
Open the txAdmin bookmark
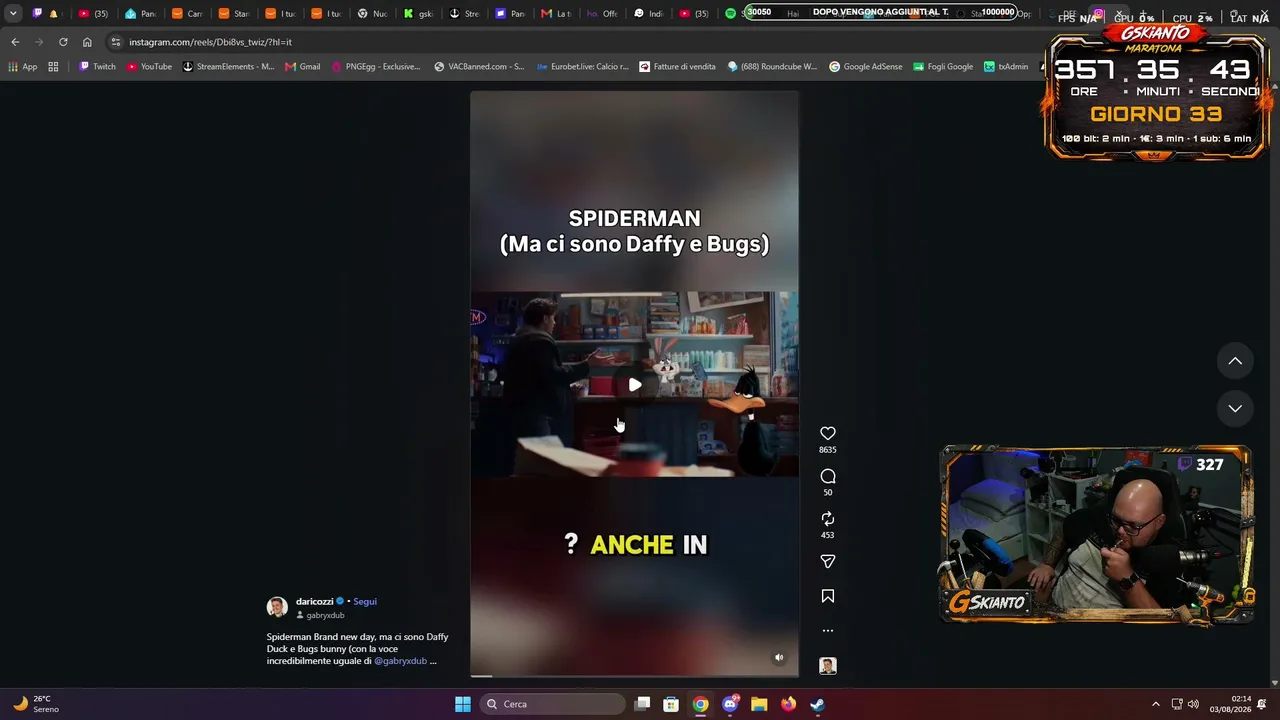[x=1006, y=67]
